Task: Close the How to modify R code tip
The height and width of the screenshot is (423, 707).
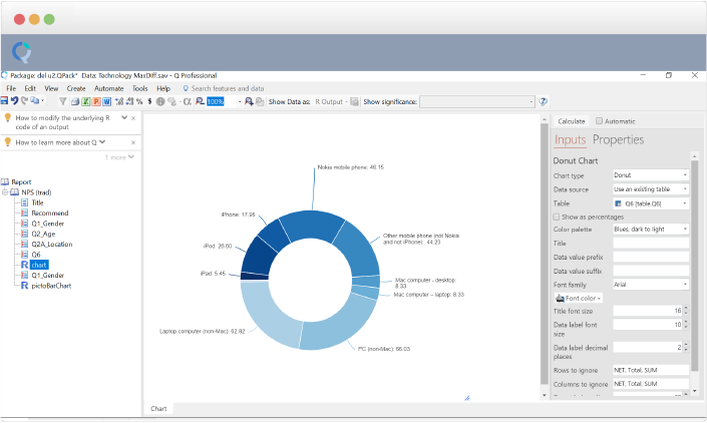Action: pyautogui.click(x=133, y=118)
